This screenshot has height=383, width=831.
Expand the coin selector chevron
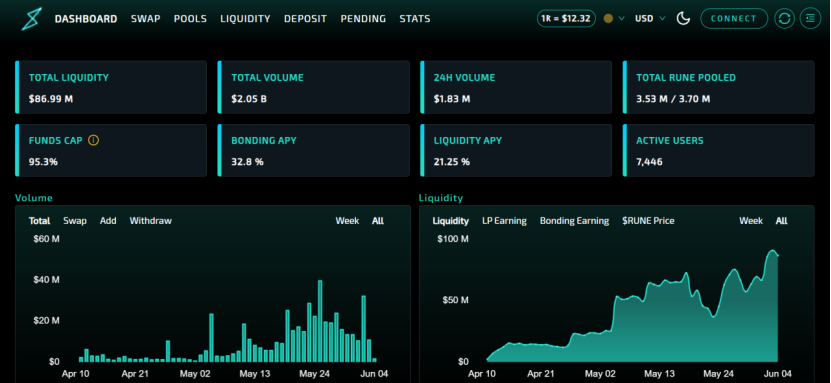coord(622,19)
